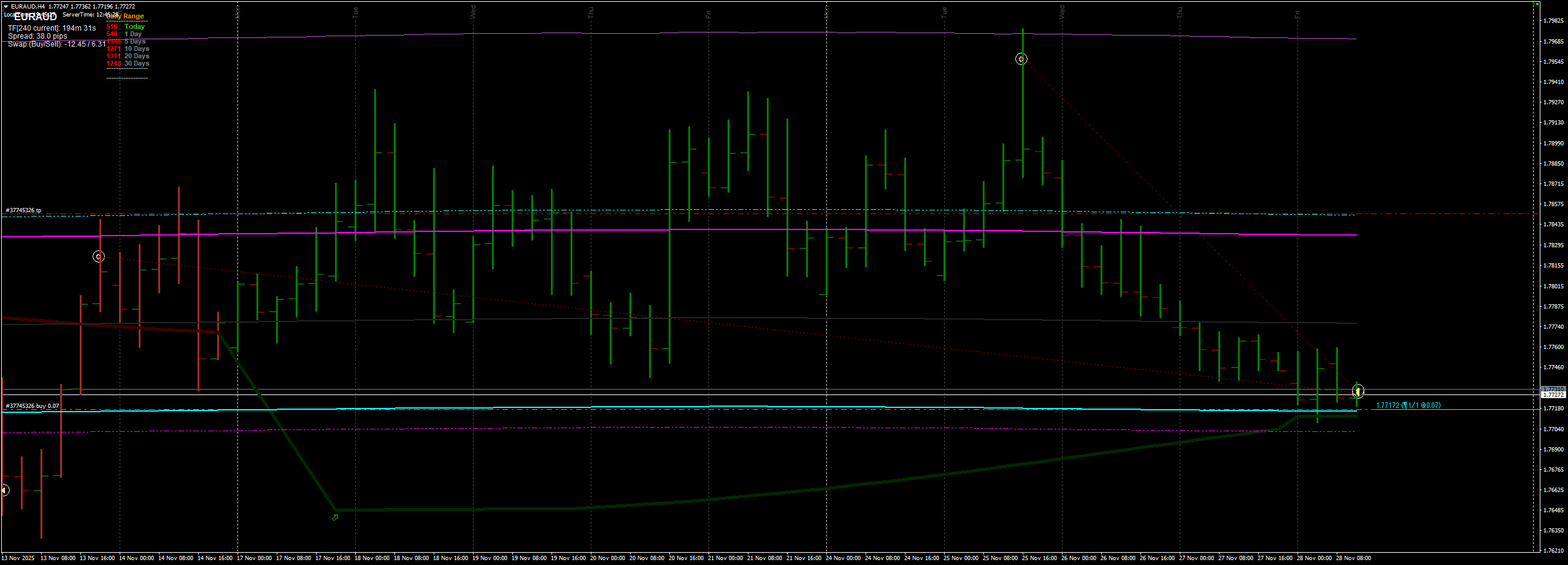1568x565 pixels.
Task: Select the #37745326 tp line label
Action: [x=23, y=210]
